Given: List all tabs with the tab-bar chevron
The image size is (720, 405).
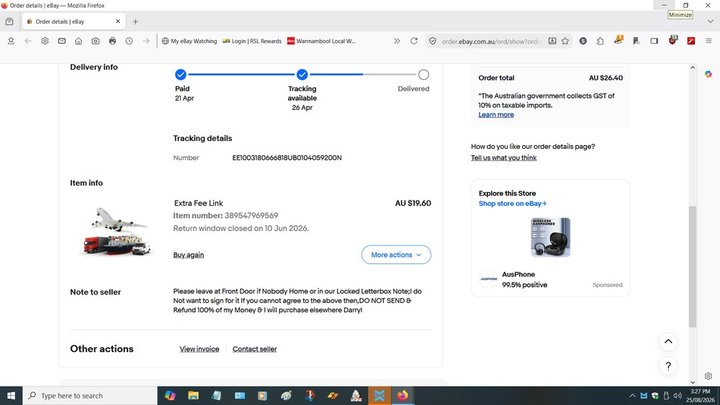Looking at the screenshot, I should pyautogui.click(x=710, y=22).
